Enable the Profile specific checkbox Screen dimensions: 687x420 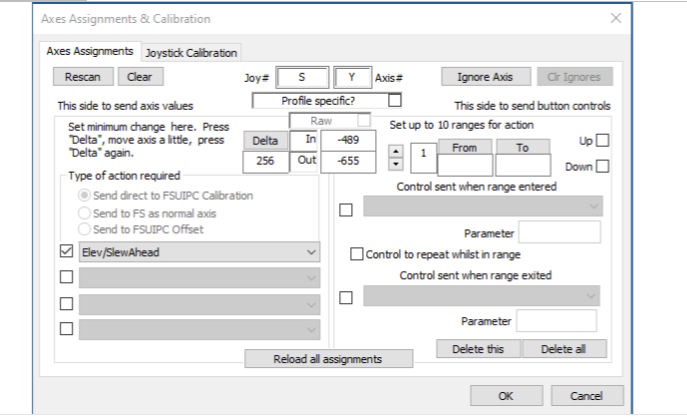pos(395,100)
